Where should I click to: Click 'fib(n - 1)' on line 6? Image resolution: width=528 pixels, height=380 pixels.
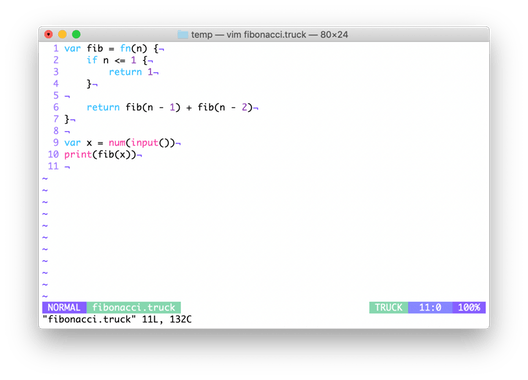(153, 107)
